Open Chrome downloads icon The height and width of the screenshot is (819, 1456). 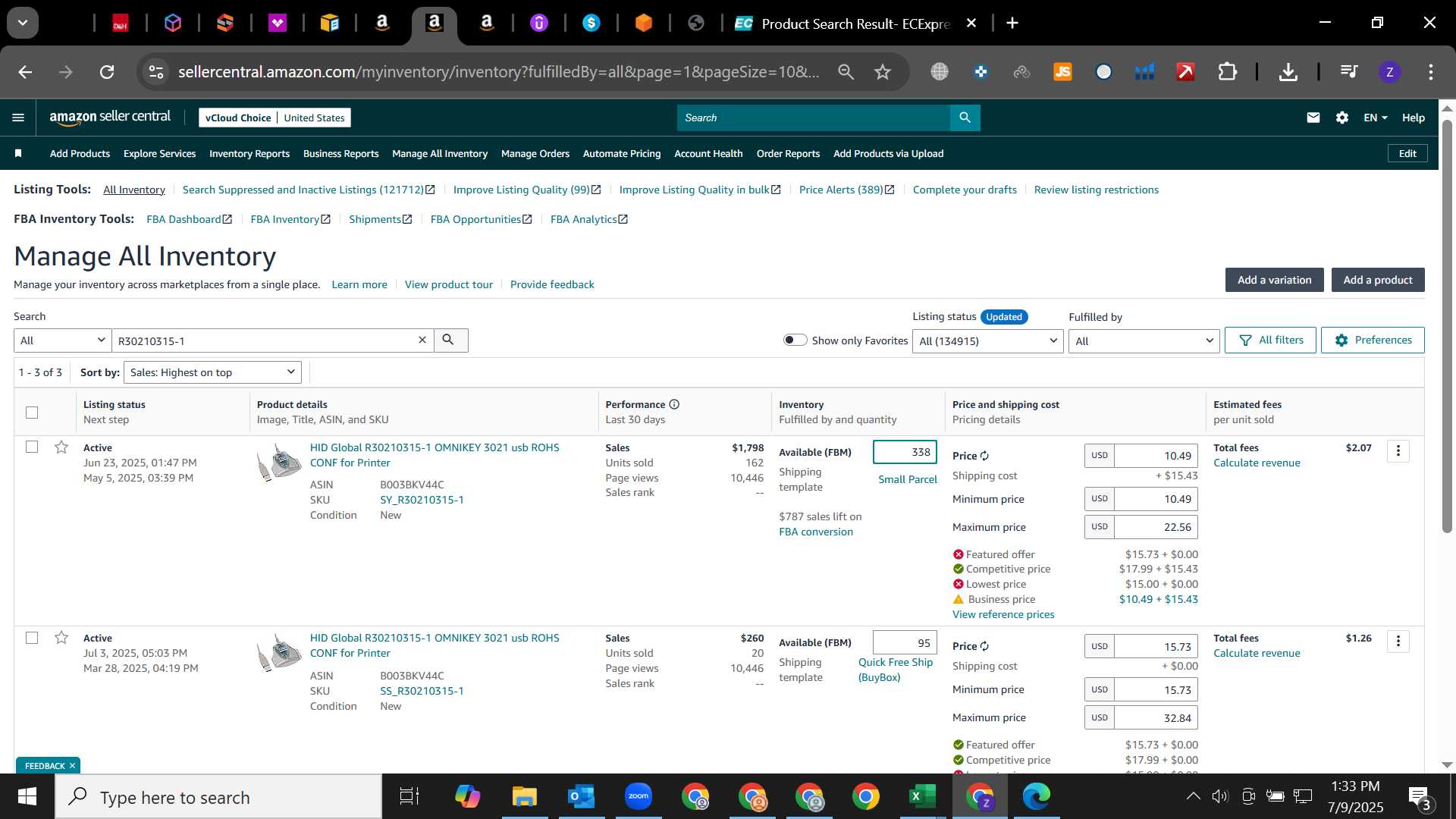[x=1288, y=72]
